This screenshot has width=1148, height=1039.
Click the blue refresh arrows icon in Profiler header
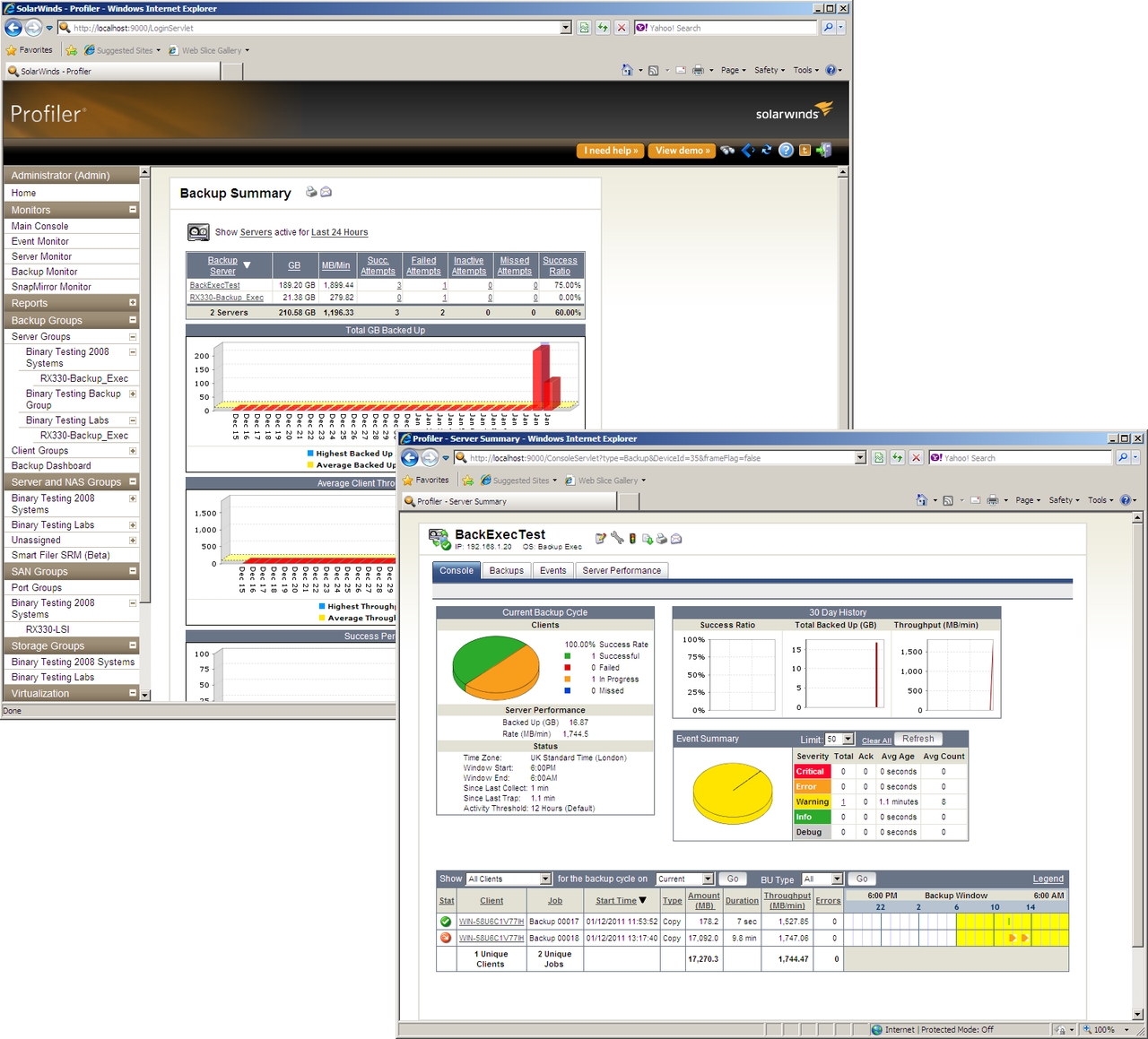point(766,151)
